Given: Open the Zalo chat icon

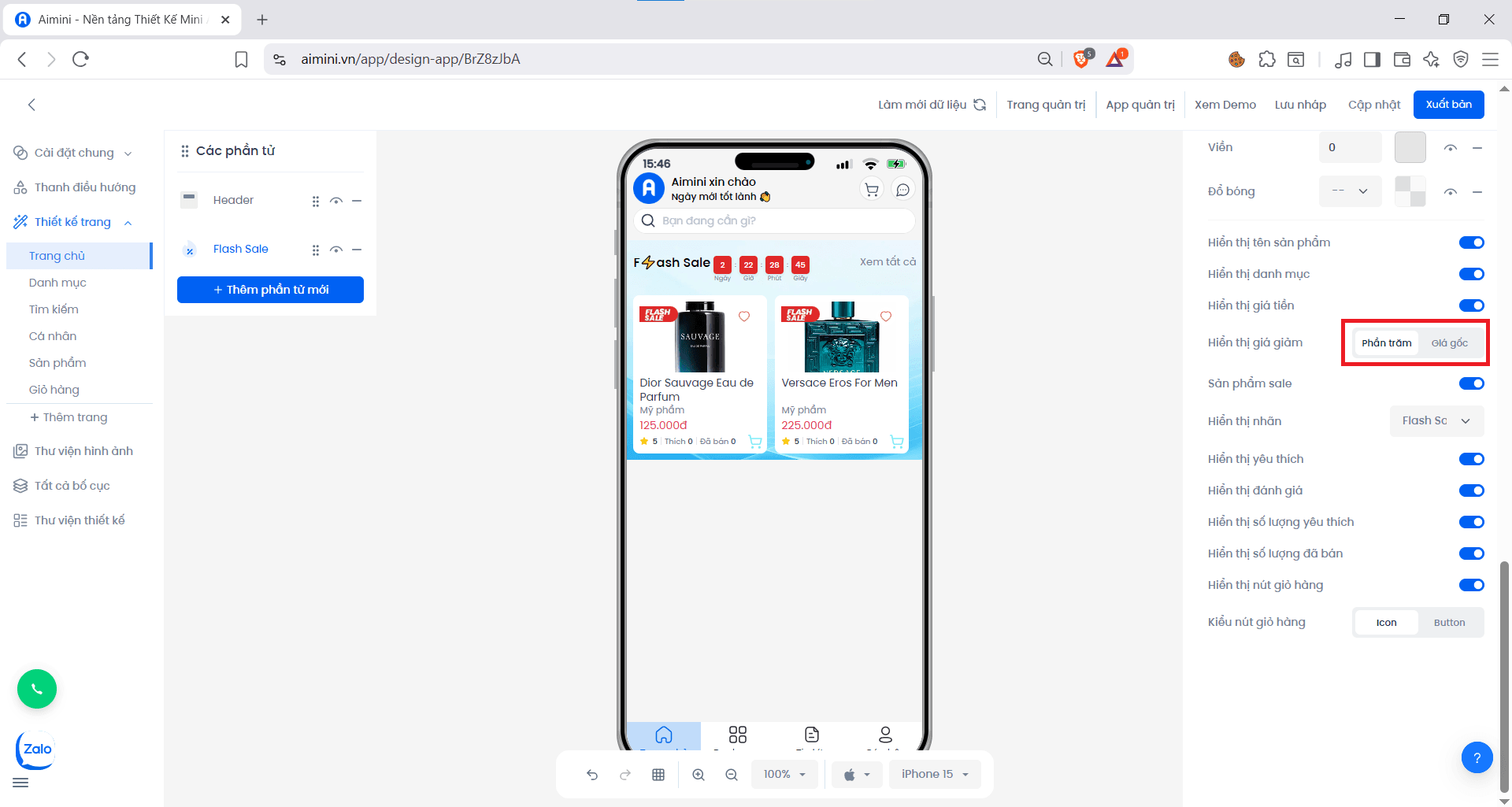Looking at the screenshot, I should click(x=36, y=750).
